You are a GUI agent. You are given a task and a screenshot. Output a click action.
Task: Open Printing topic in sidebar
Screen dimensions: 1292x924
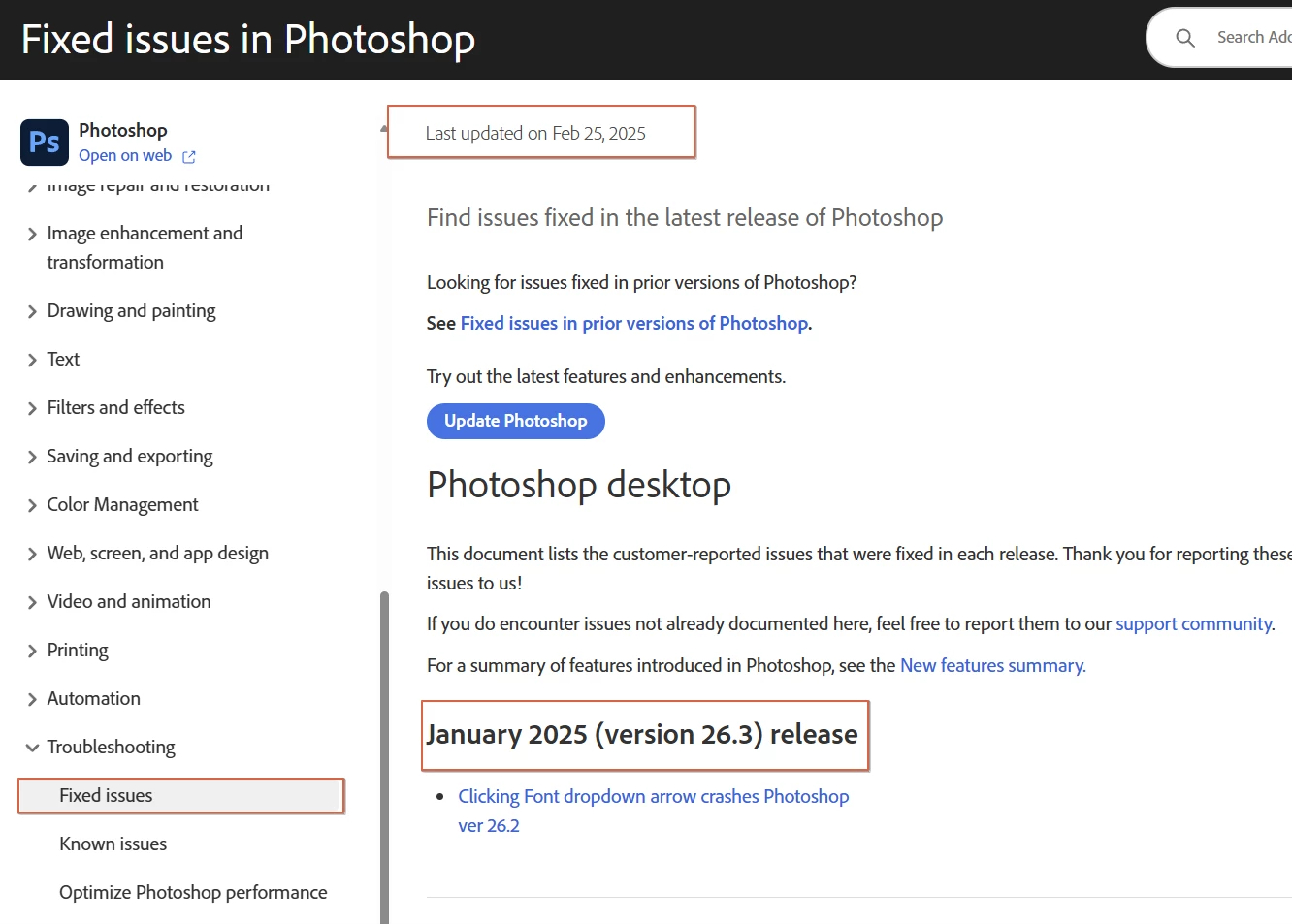click(x=78, y=650)
